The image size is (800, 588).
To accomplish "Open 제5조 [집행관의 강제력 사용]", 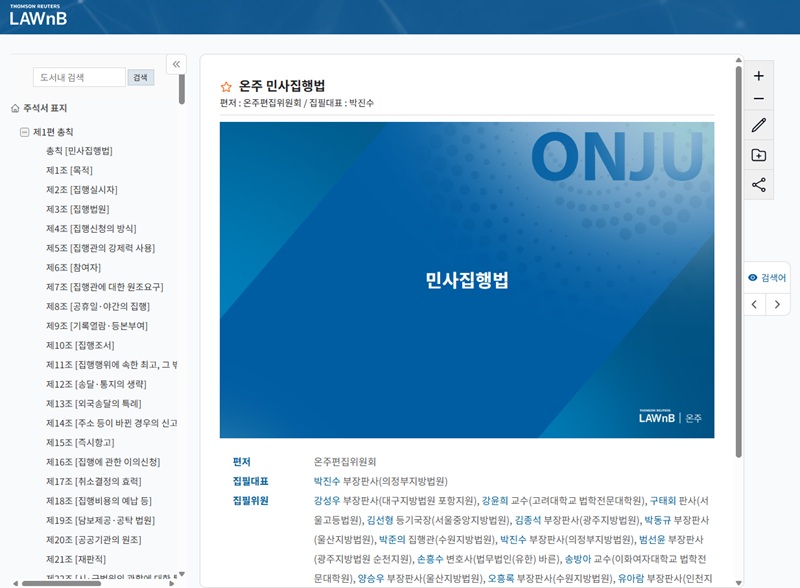I will coord(101,248).
